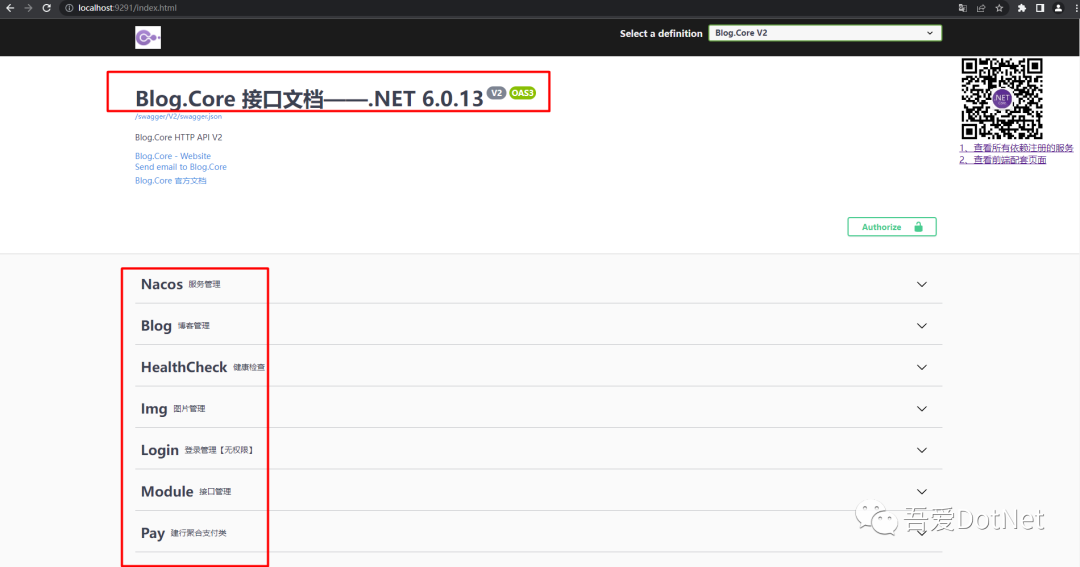1080x567 pixels.
Task: Click the share page icon
Action: tap(981, 8)
